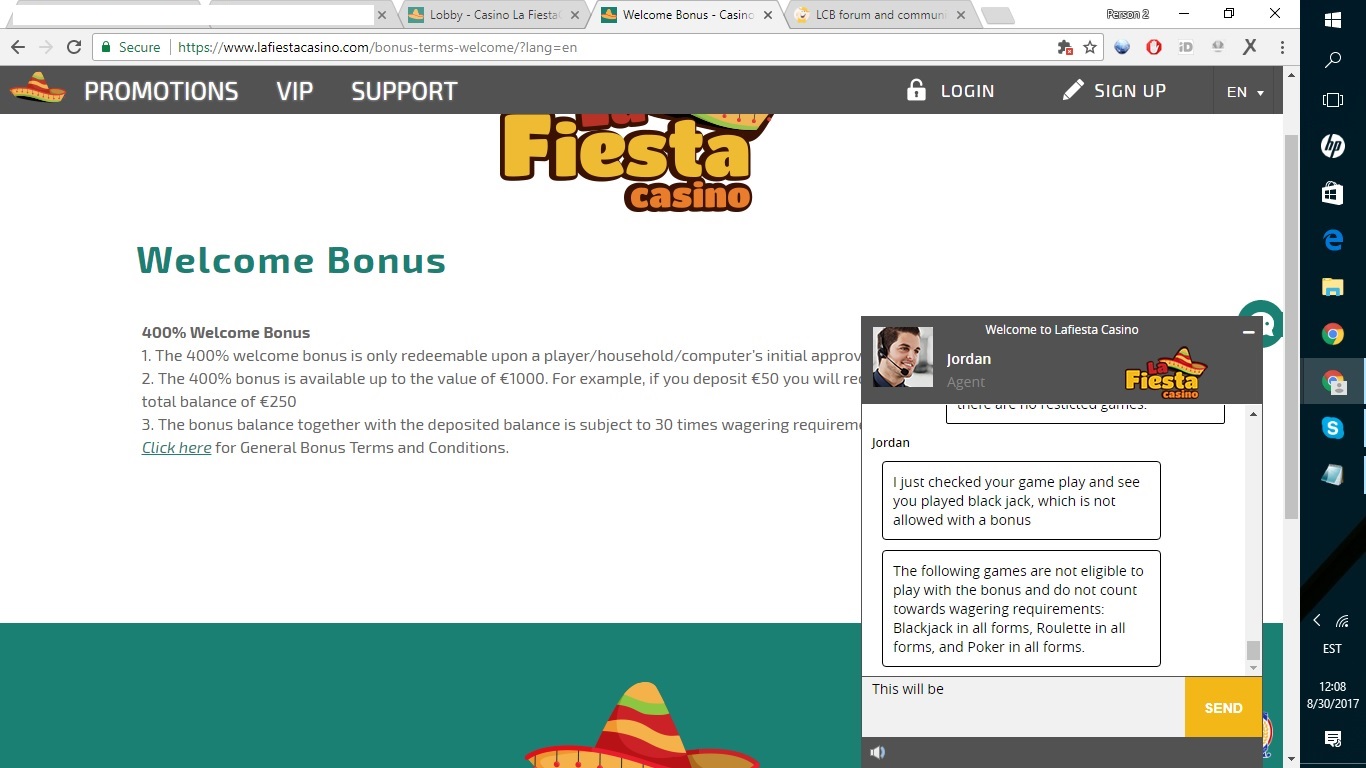This screenshot has width=1366, height=768.
Task: Bookmark this page with star icon
Action: pyautogui.click(x=1090, y=47)
